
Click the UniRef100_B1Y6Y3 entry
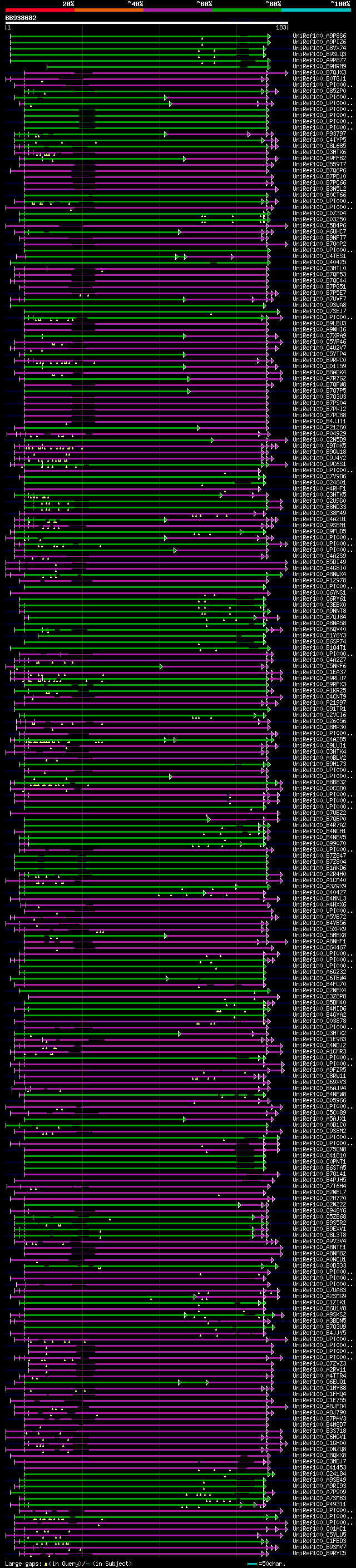[x=319, y=635]
